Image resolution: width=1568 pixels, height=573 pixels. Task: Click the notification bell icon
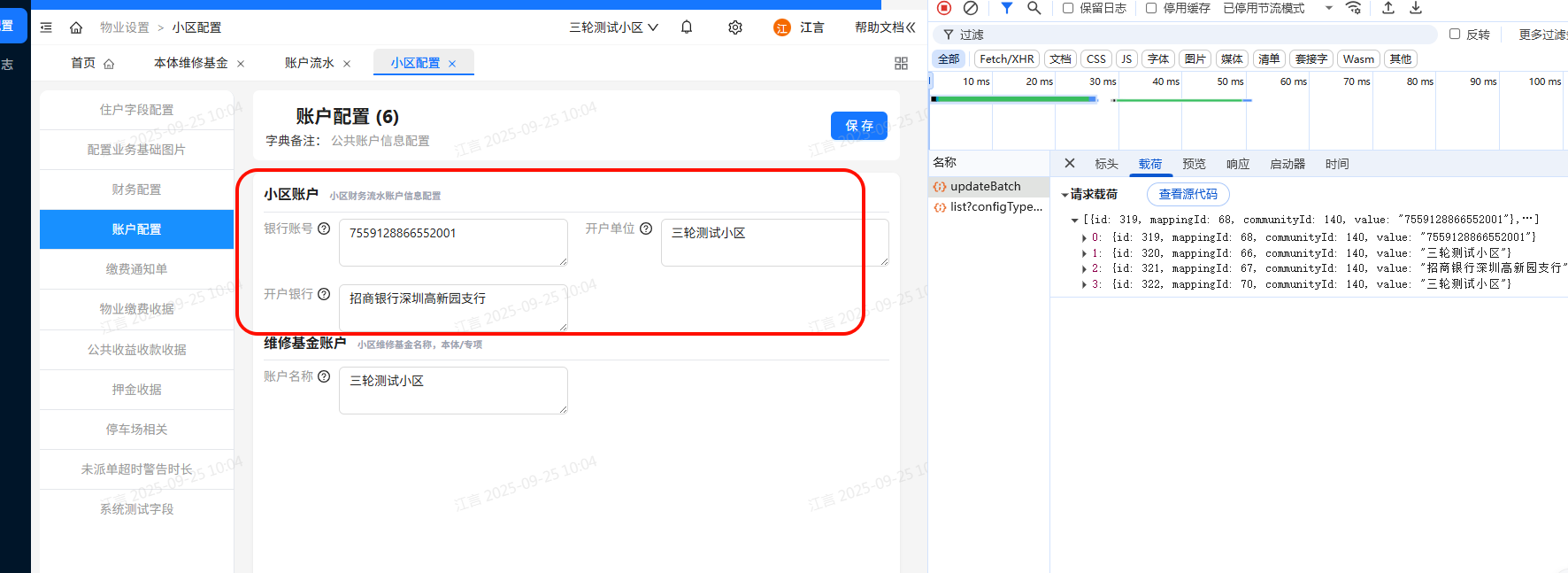point(687,27)
